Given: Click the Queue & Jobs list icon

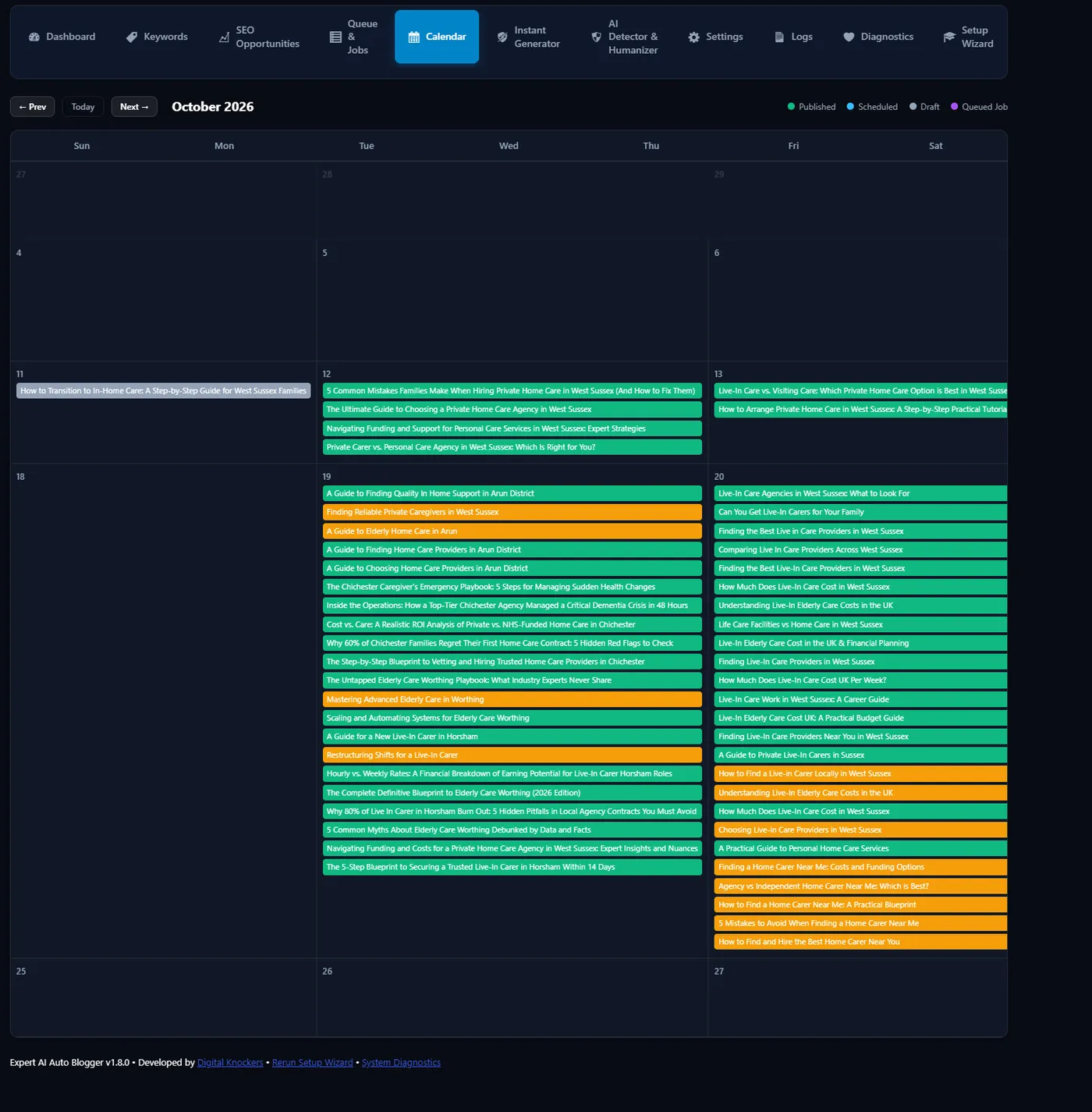Looking at the screenshot, I should click(x=335, y=37).
